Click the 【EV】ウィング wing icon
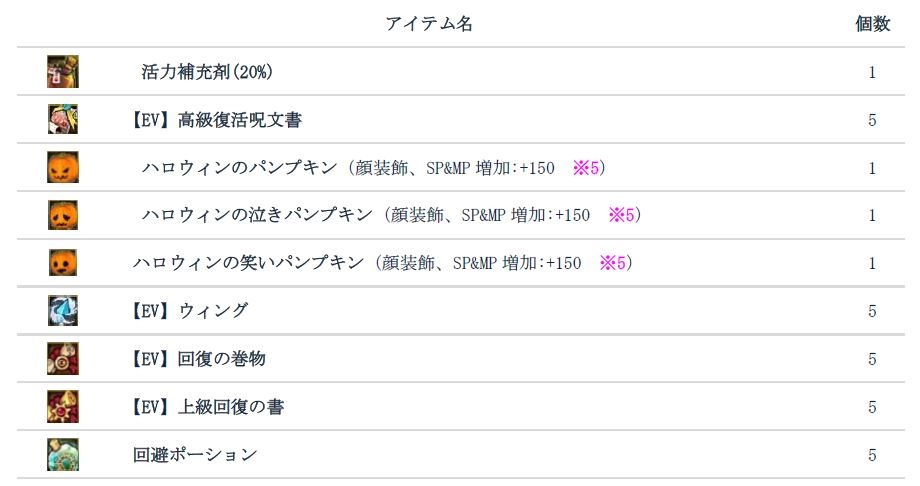 point(62,311)
